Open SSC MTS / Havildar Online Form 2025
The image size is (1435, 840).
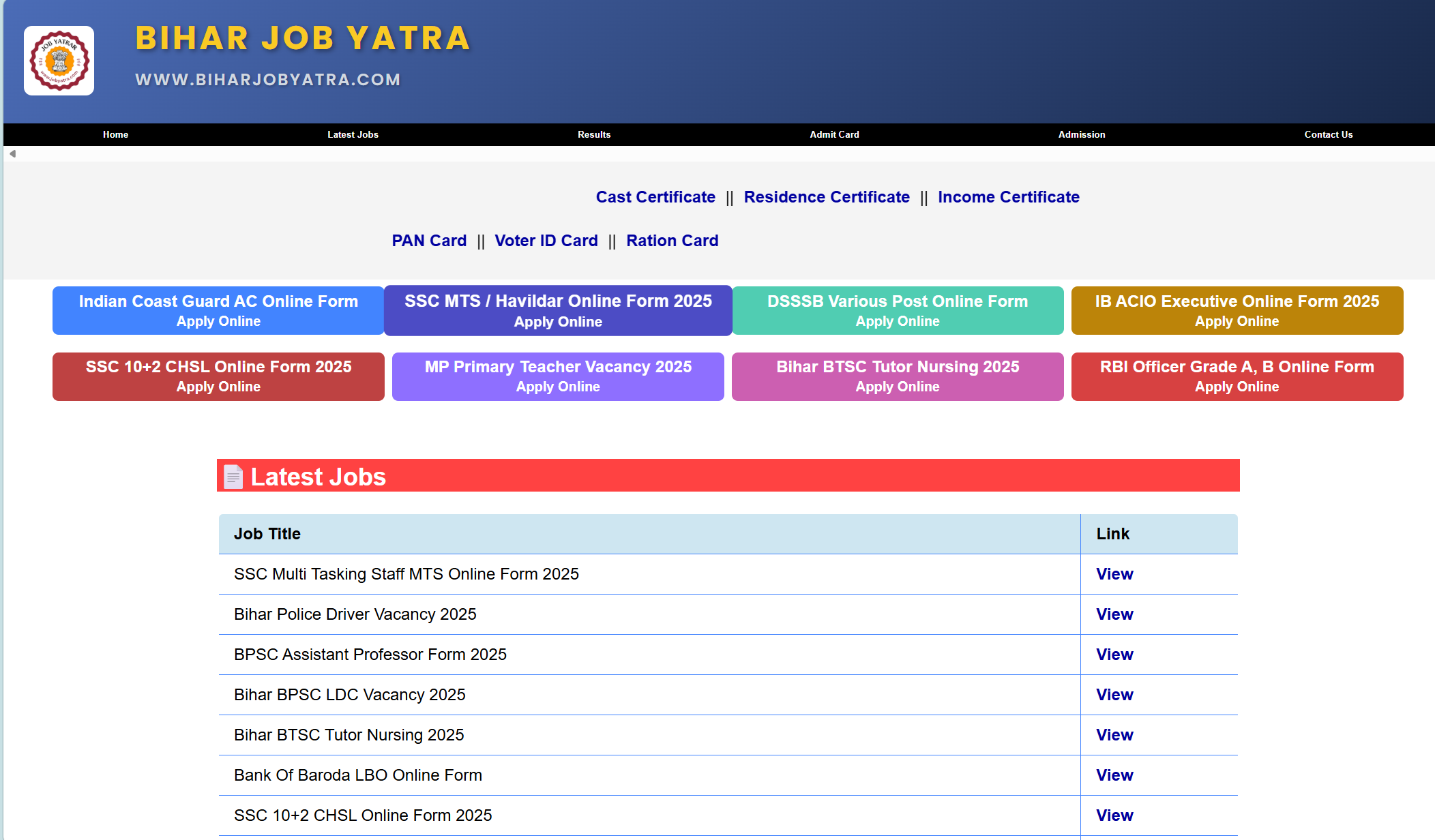pyautogui.click(x=558, y=311)
